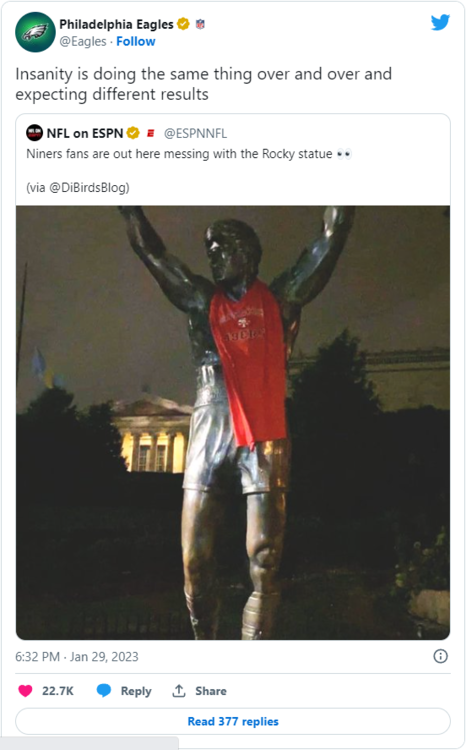Click the red ESPN affiliate badge

click(150, 133)
